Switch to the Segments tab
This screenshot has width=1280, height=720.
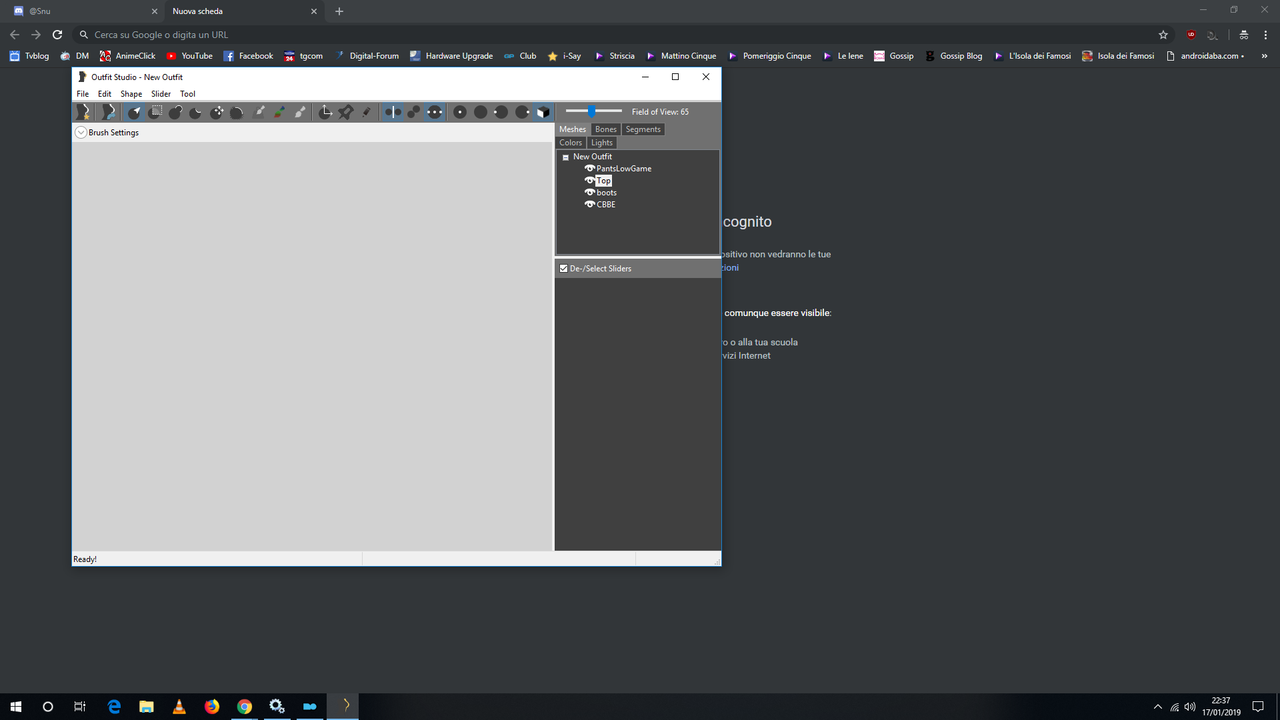(643, 129)
